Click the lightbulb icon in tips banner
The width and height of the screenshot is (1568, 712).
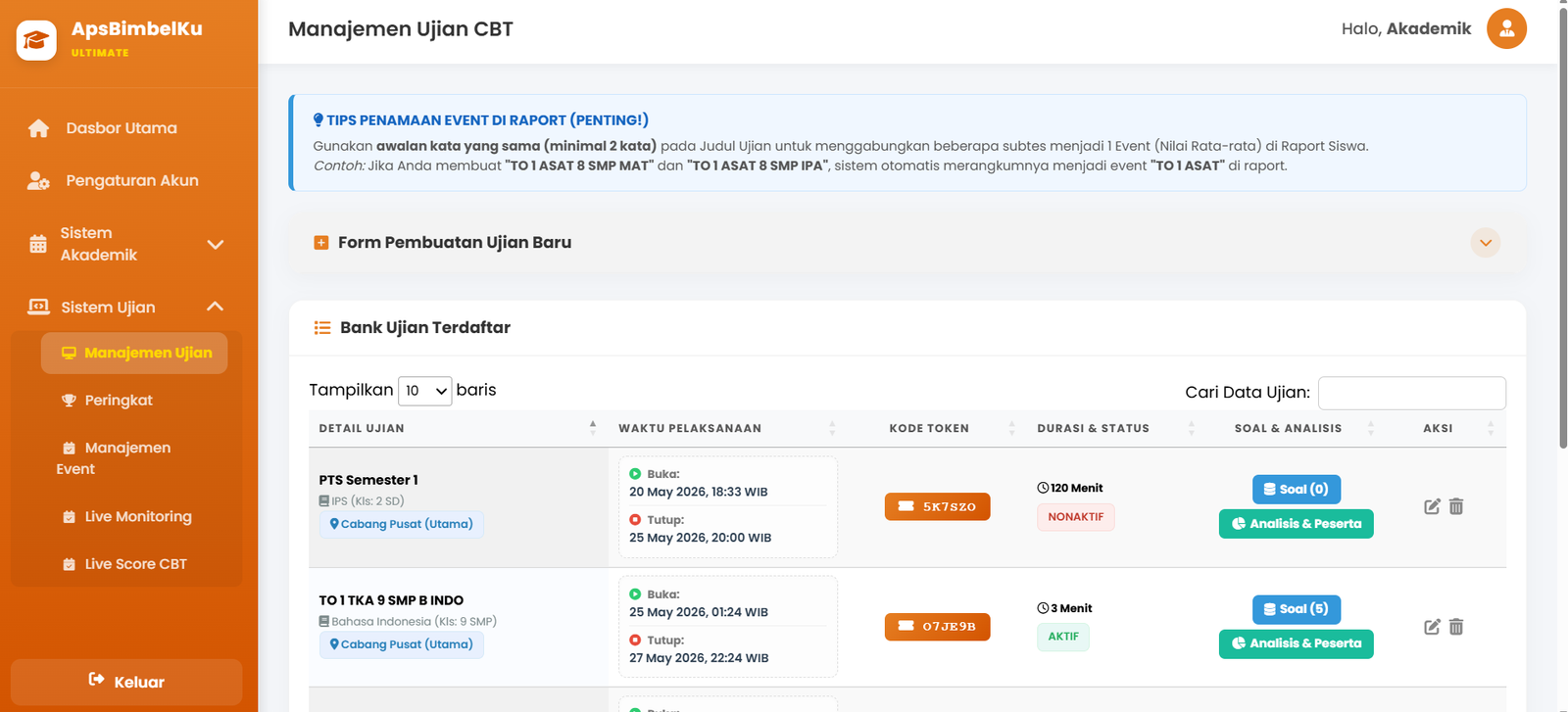pos(318,119)
